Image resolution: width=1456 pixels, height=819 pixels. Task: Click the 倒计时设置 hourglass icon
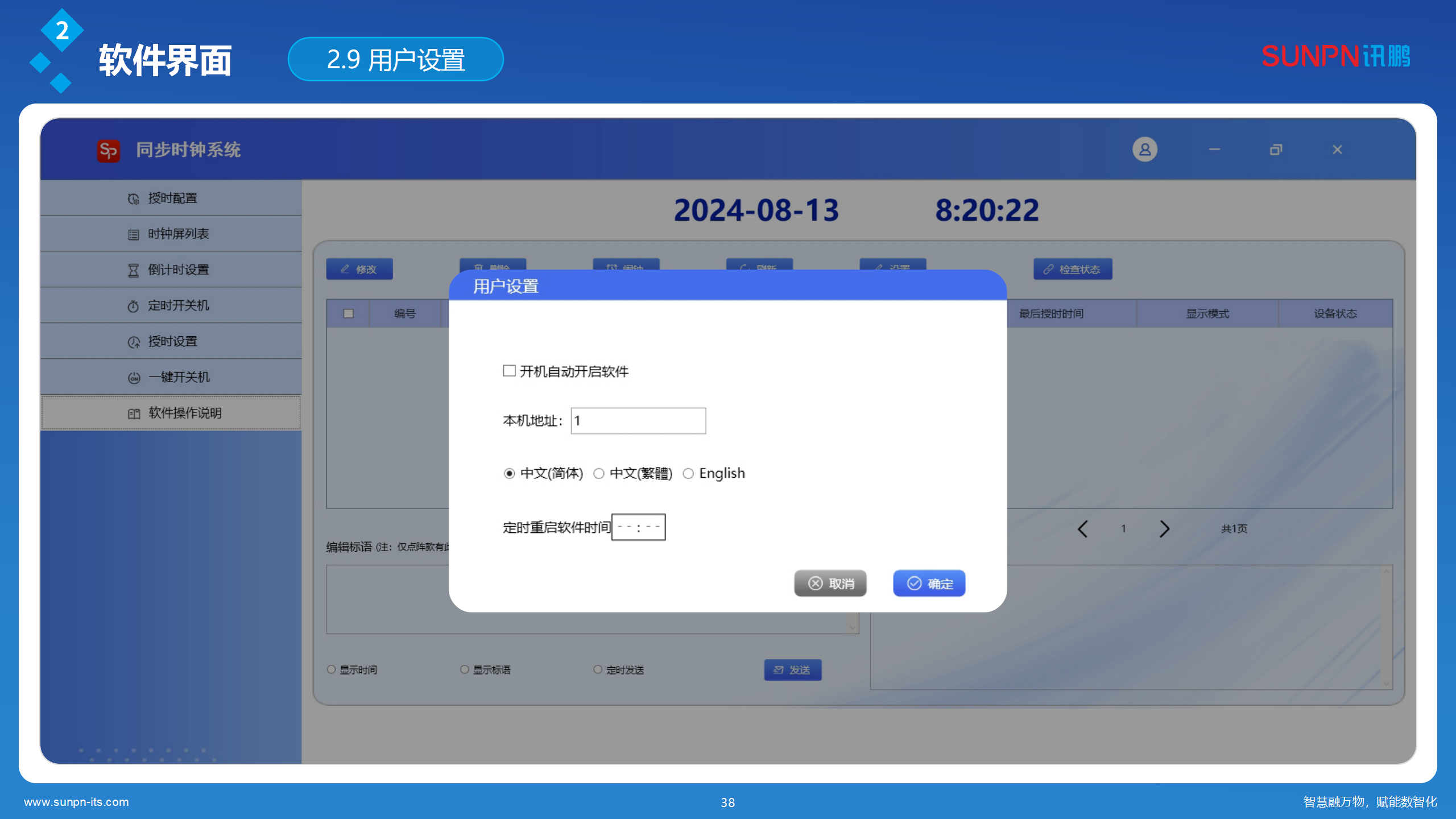click(133, 270)
